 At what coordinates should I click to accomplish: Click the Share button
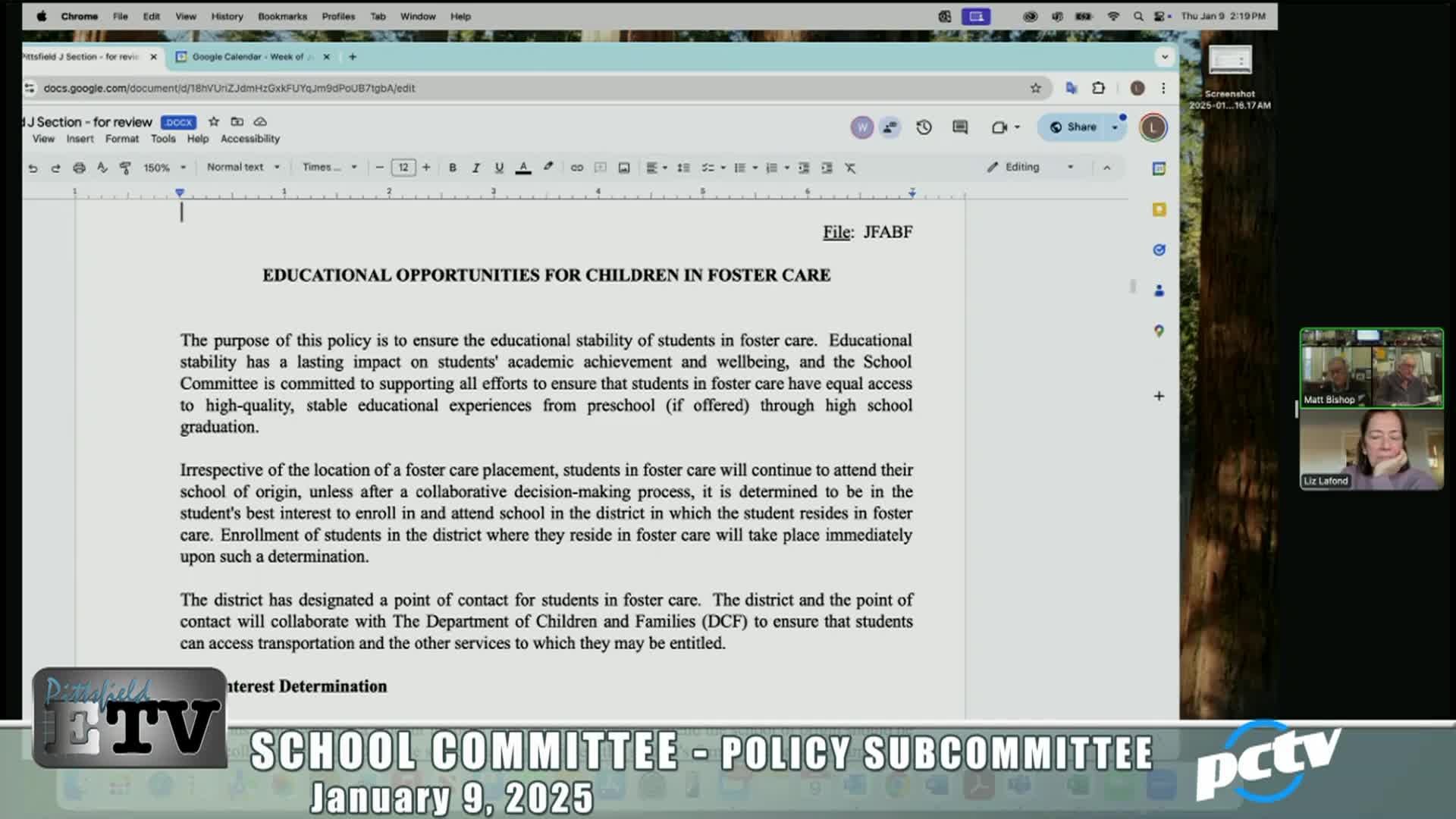tap(1073, 127)
